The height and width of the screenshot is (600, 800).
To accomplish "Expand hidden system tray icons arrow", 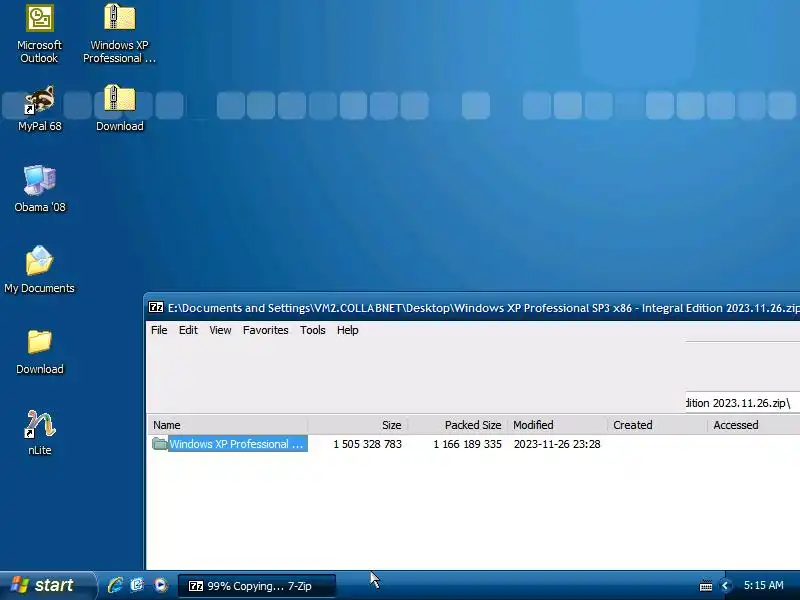I will tap(725, 585).
